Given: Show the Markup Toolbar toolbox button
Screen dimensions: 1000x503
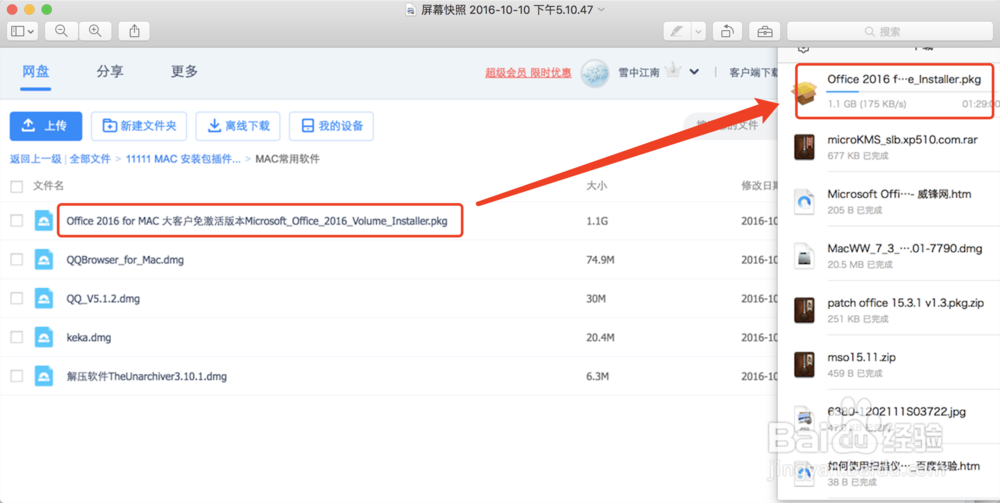Looking at the screenshot, I should point(764,31).
